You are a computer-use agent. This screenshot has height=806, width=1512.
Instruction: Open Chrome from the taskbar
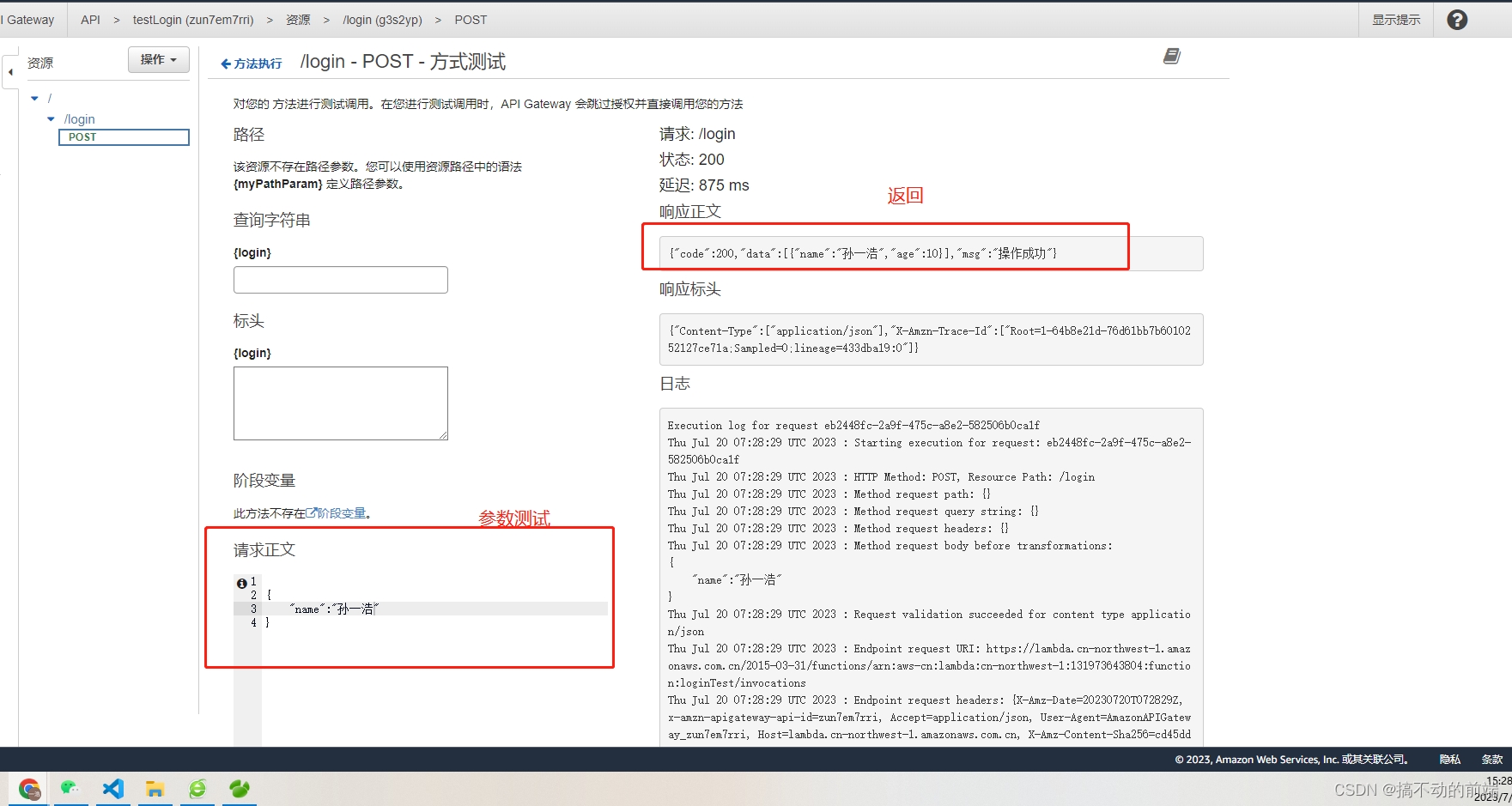click(29, 789)
